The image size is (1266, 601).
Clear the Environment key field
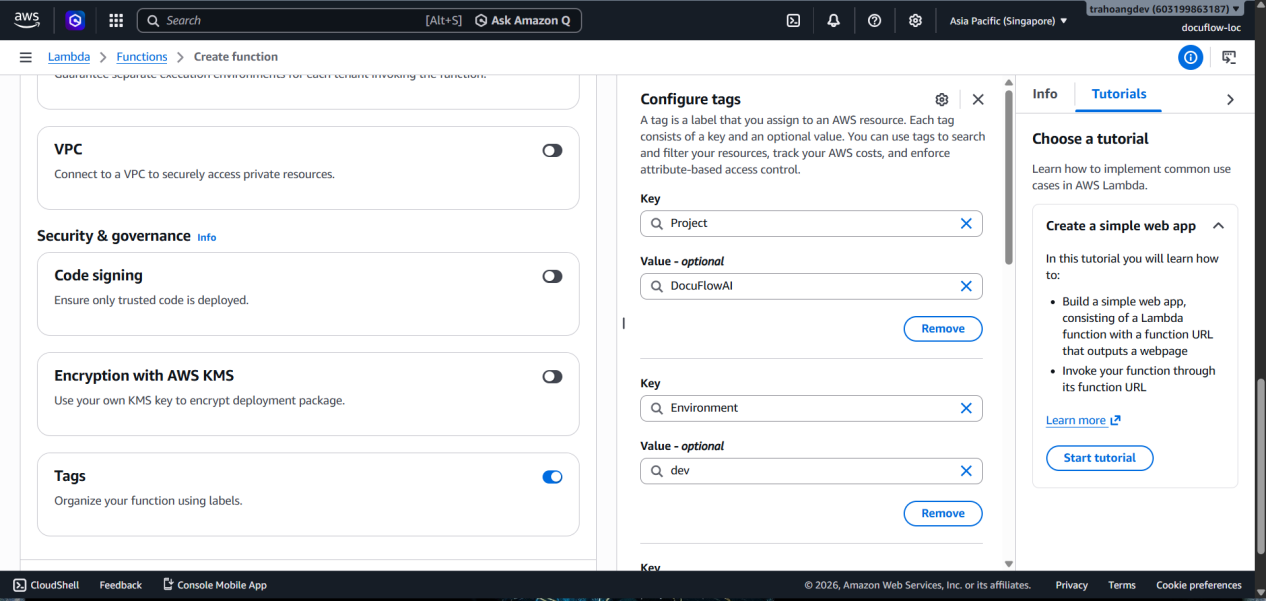click(966, 408)
